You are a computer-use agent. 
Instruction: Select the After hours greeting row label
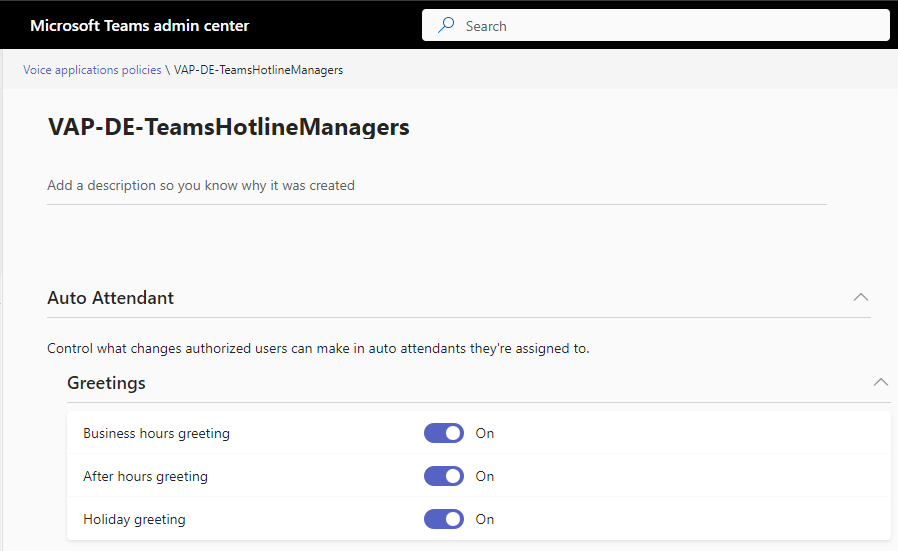point(145,476)
